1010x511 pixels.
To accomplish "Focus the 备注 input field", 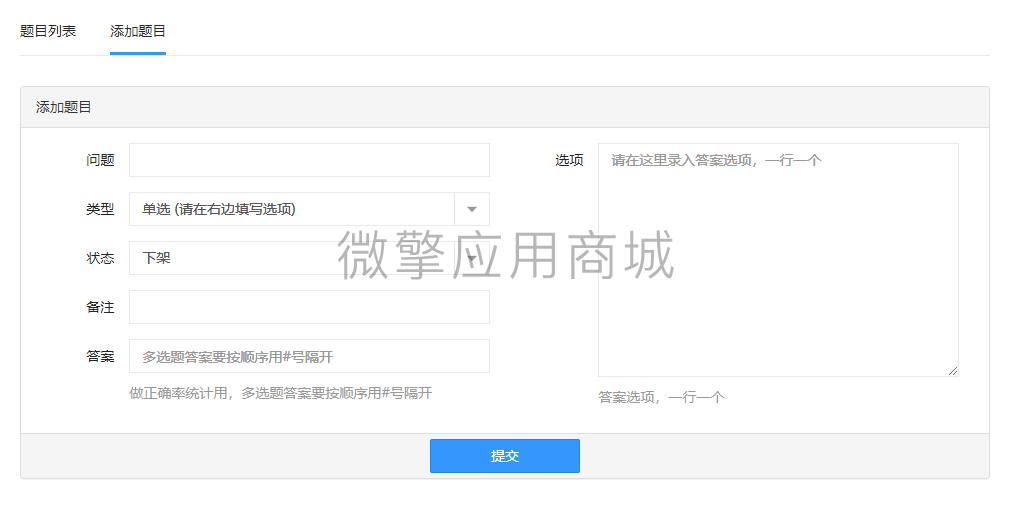I will pos(309,307).
